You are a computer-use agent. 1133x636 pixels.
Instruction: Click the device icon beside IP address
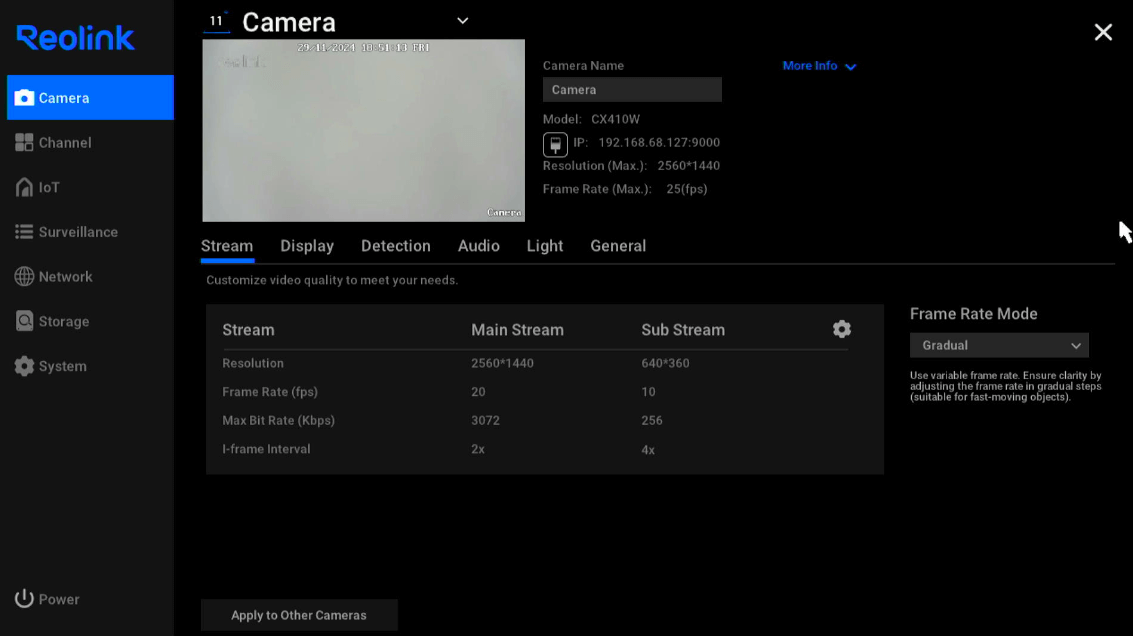(555, 144)
